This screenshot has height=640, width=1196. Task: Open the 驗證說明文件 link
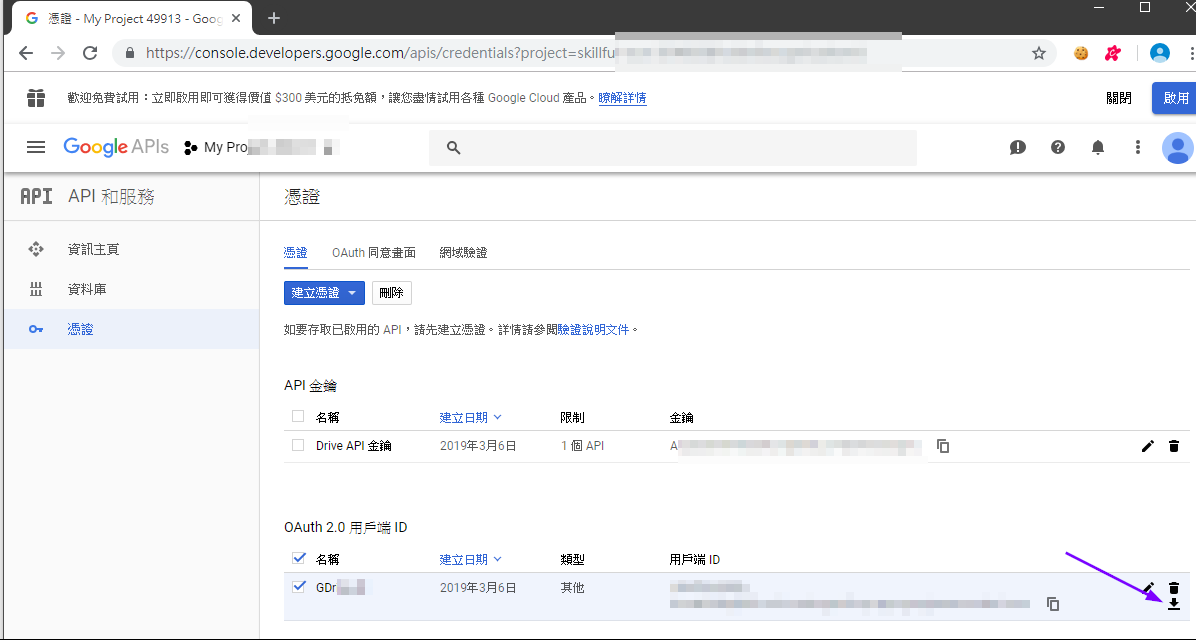(x=593, y=330)
